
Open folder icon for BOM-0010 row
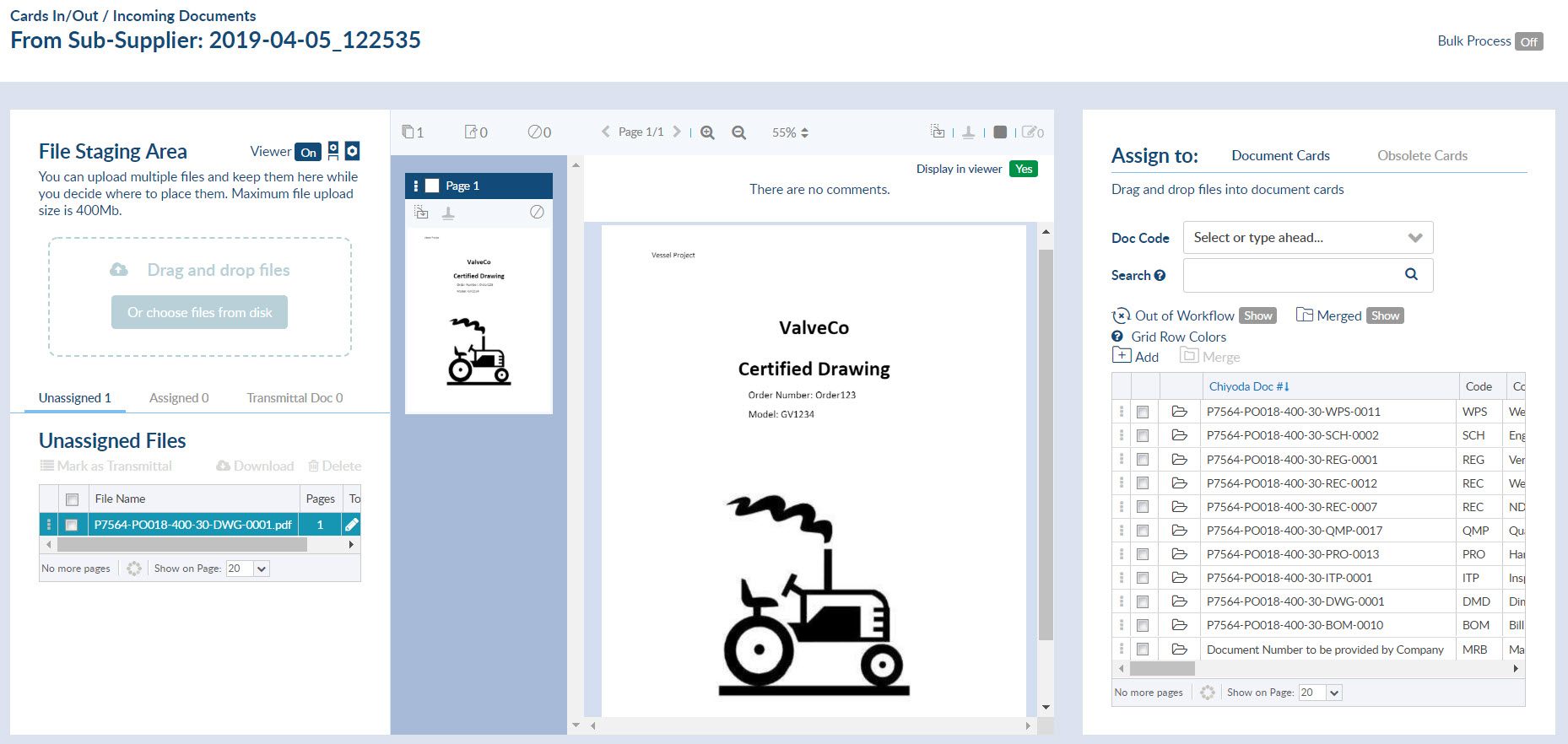click(1180, 625)
